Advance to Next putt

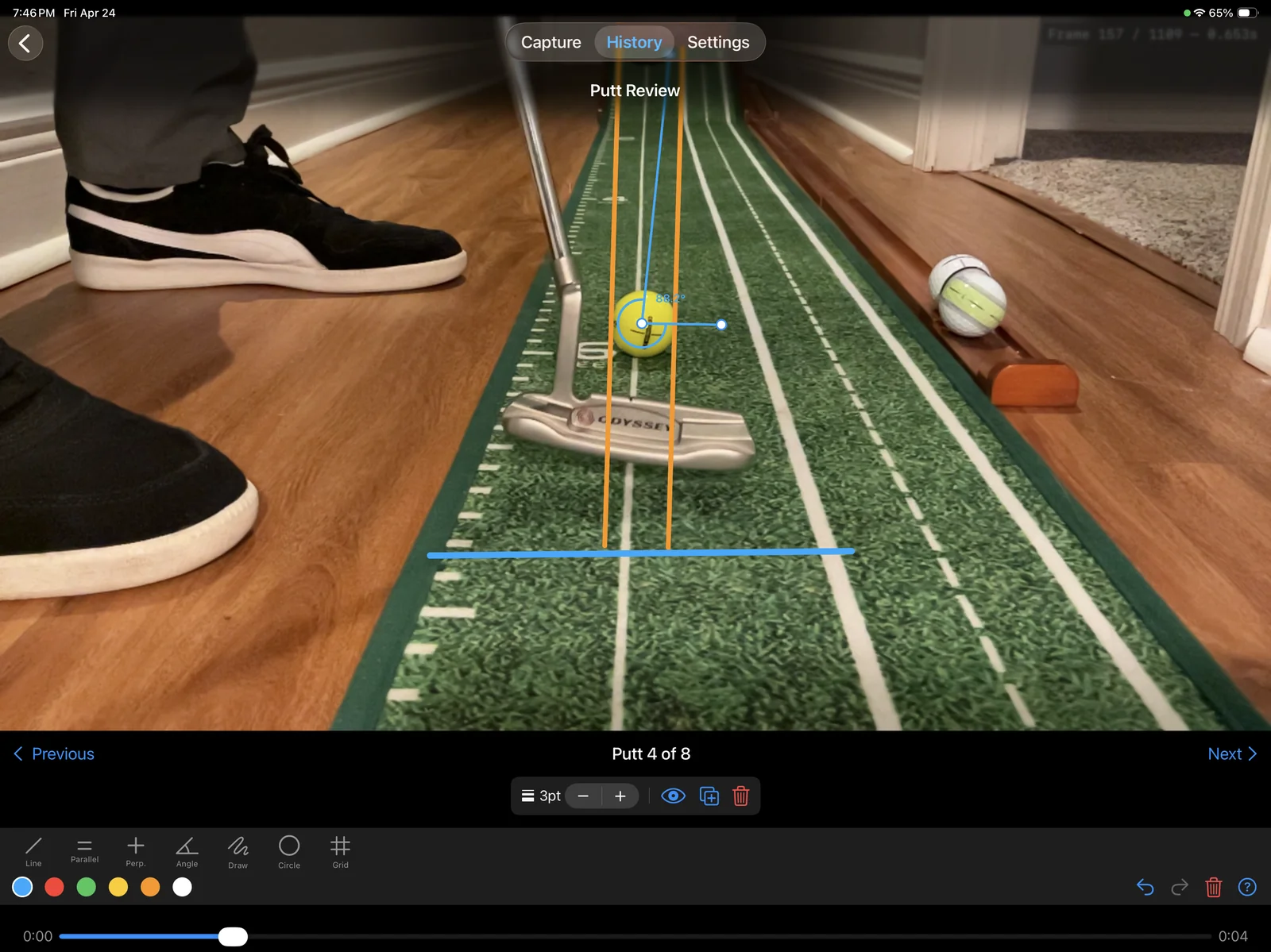1231,754
